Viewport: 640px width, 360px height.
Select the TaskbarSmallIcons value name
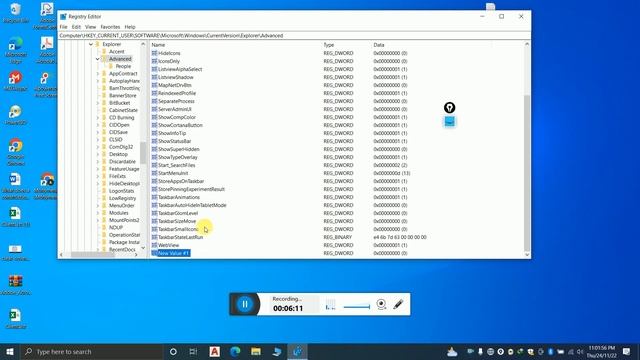[178, 229]
